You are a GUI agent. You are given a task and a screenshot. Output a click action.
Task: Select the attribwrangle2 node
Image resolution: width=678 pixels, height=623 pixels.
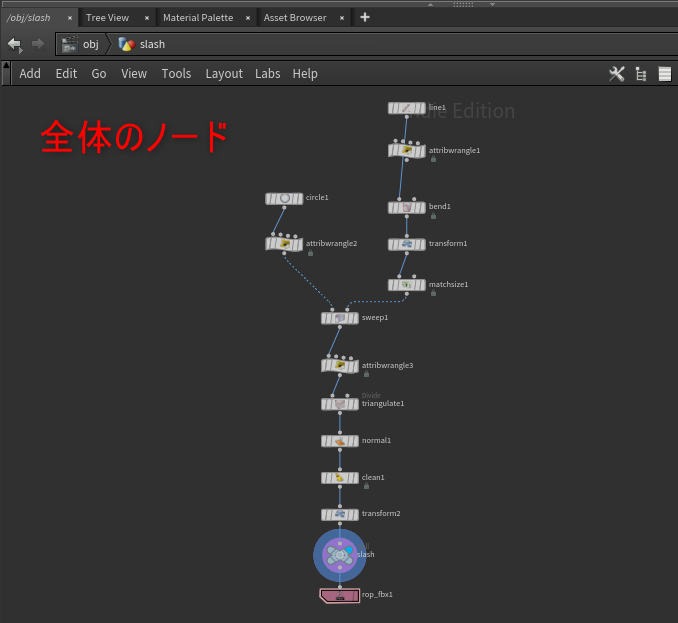coord(284,244)
